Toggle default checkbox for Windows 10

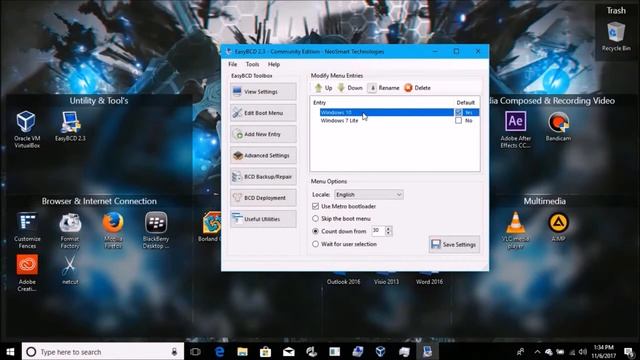[x=458, y=112]
